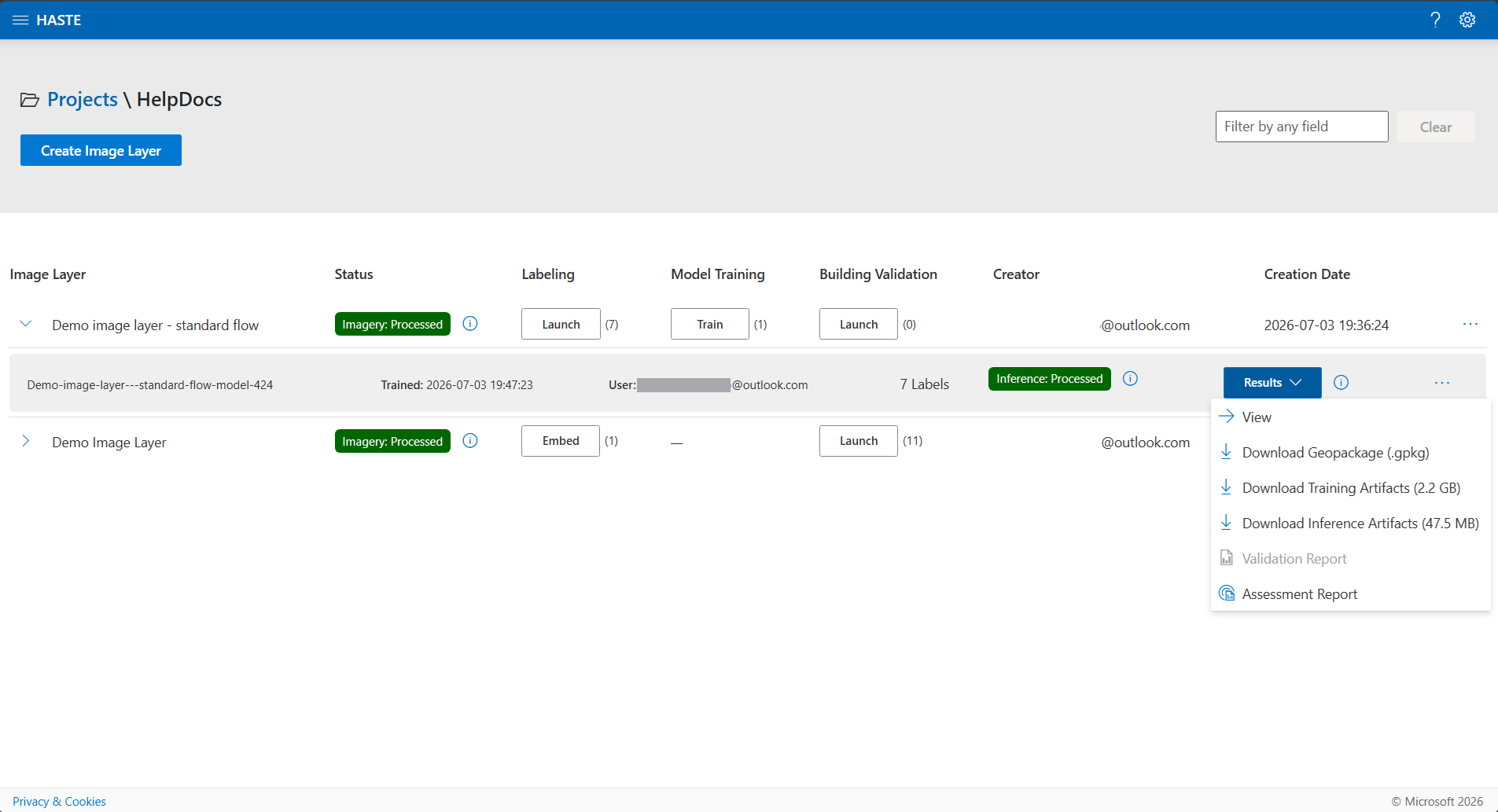The image size is (1498, 812).
Task: Choose Download Inference Artifacts (47.5 MB)
Action: point(1350,524)
